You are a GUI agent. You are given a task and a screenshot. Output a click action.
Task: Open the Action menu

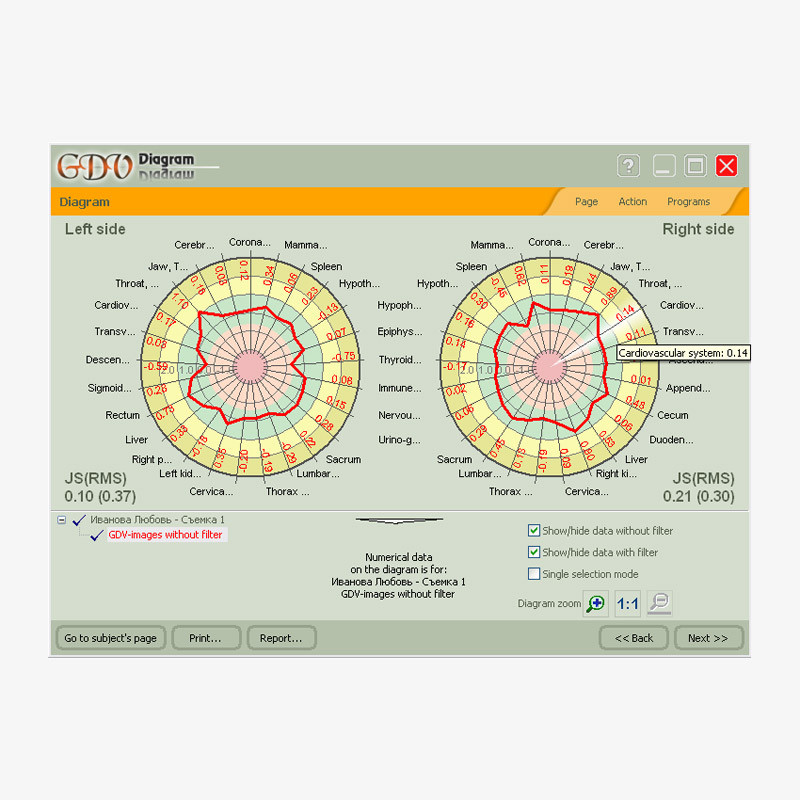(632, 202)
